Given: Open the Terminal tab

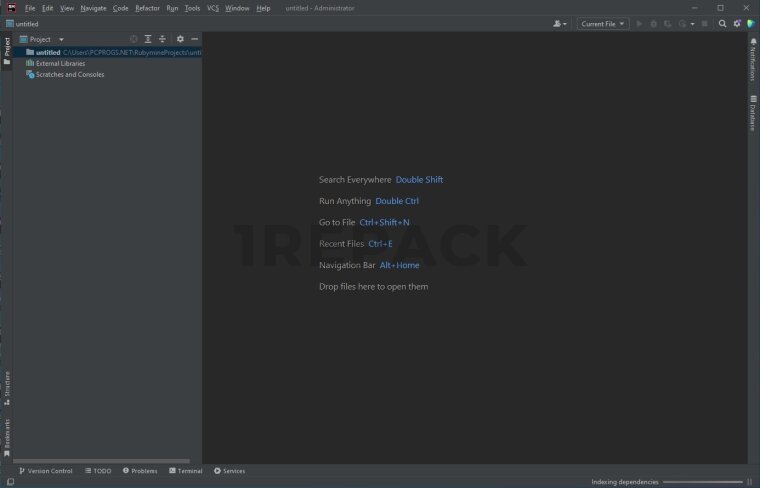Looking at the screenshot, I should coord(186,470).
